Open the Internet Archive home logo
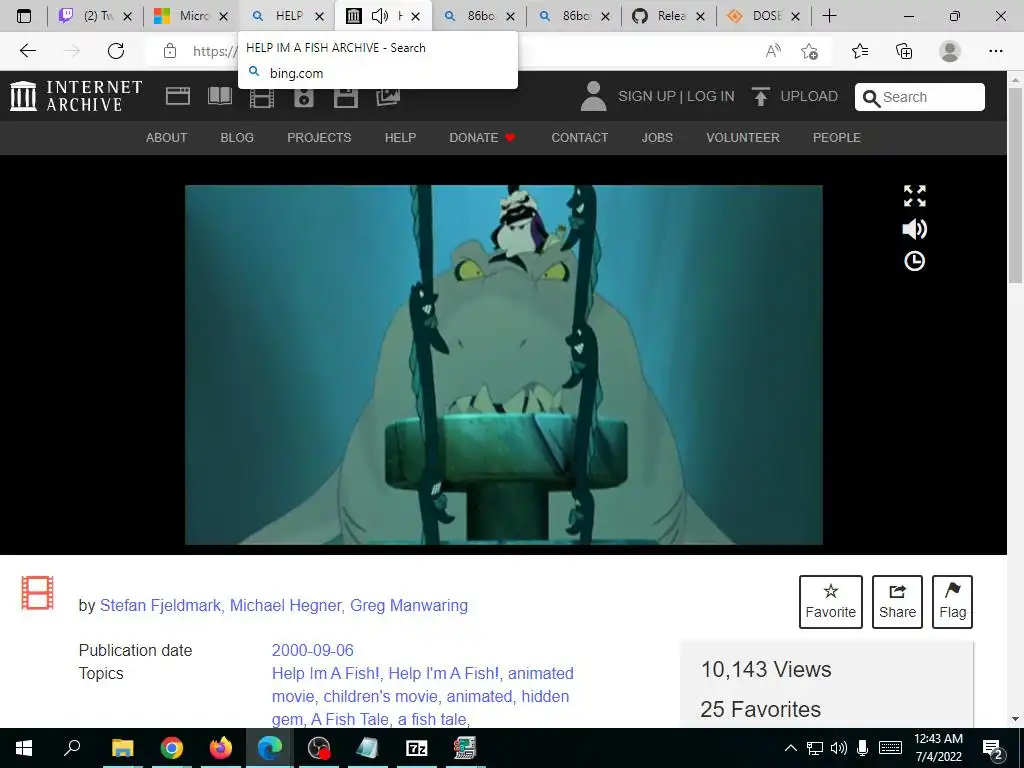Viewport: 1024px width, 768px height. [x=76, y=96]
